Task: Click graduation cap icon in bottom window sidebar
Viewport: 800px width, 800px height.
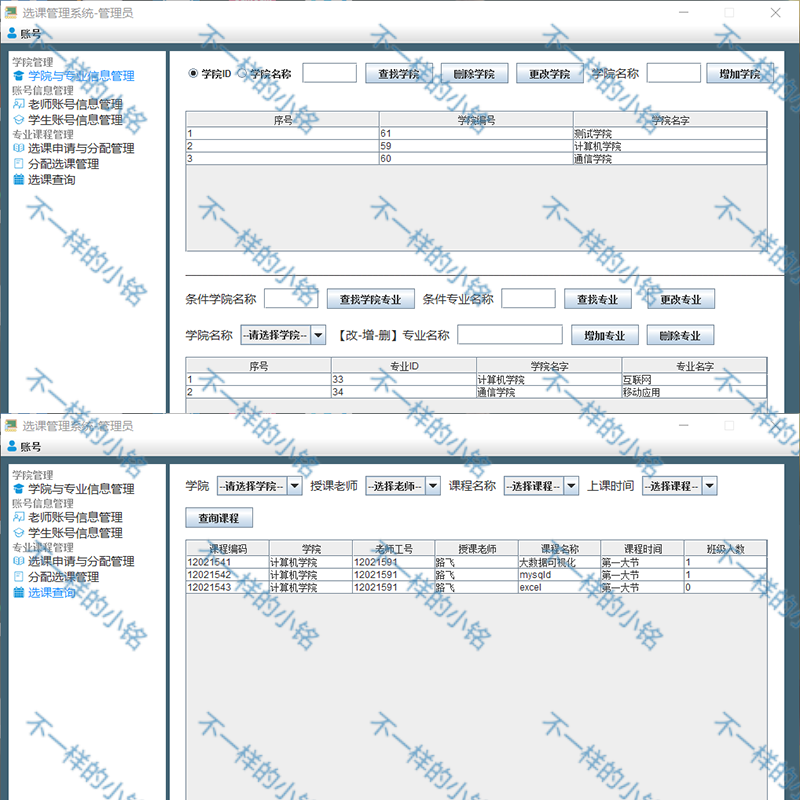Action: tap(19, 489)
